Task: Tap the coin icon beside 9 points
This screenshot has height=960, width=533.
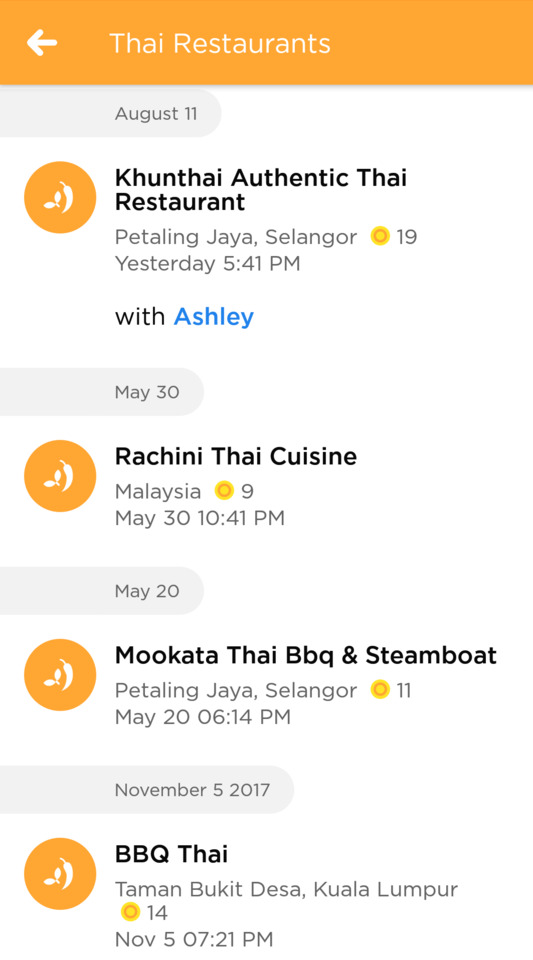Action: click(x=225, y=490)
